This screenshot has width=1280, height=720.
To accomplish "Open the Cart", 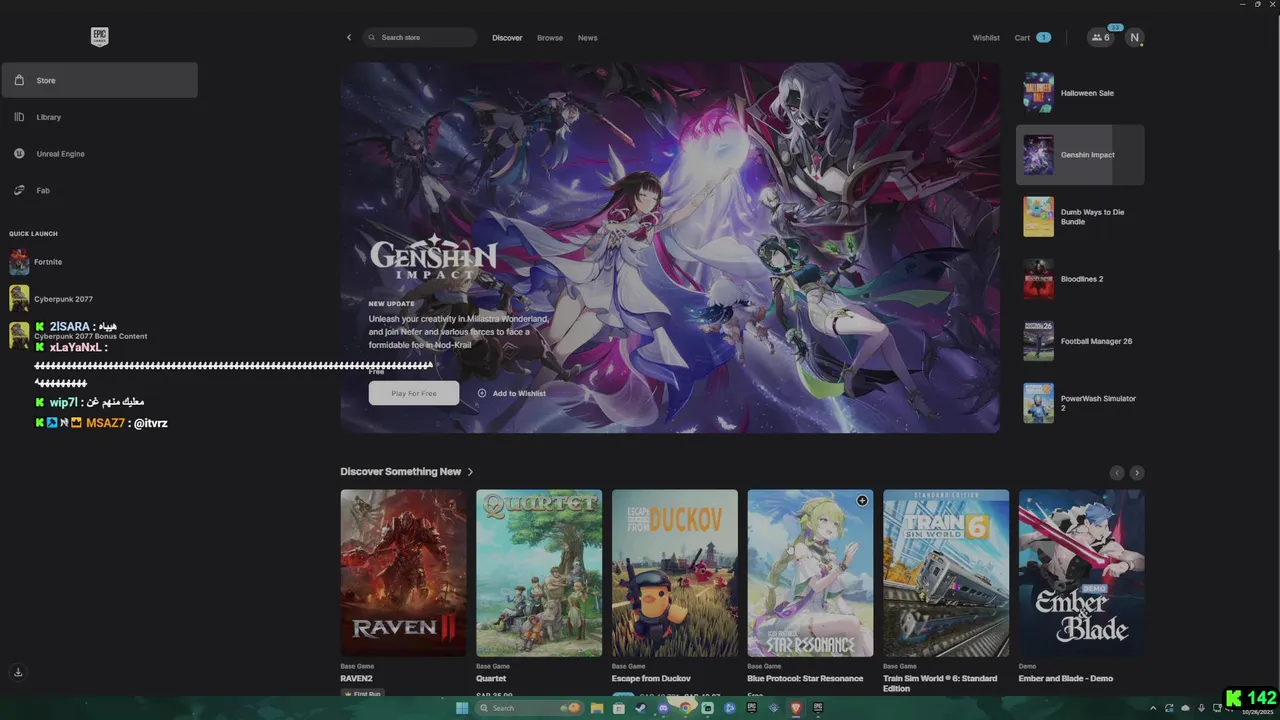I will (x=1032, y=38).
